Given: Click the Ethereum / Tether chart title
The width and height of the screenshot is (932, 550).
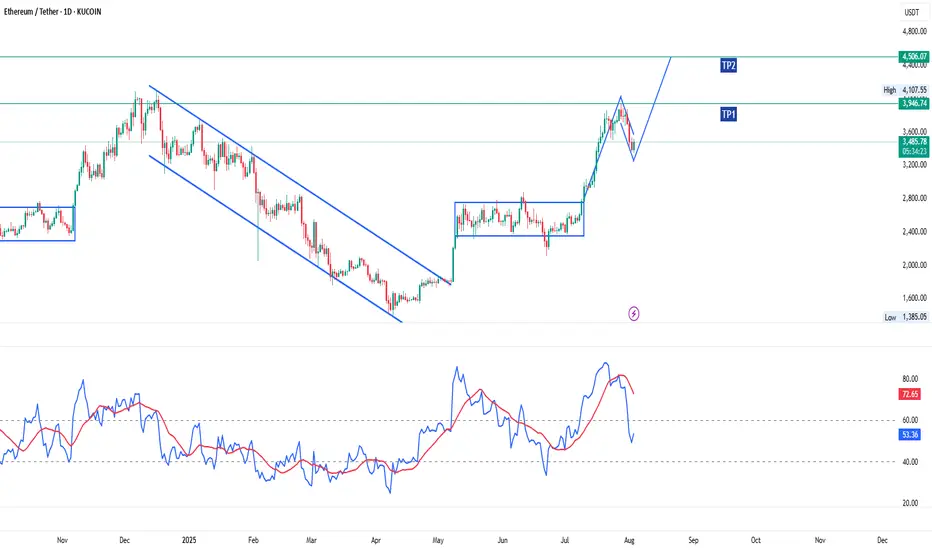Looking at the screenshot, I should tap(52, 11).
